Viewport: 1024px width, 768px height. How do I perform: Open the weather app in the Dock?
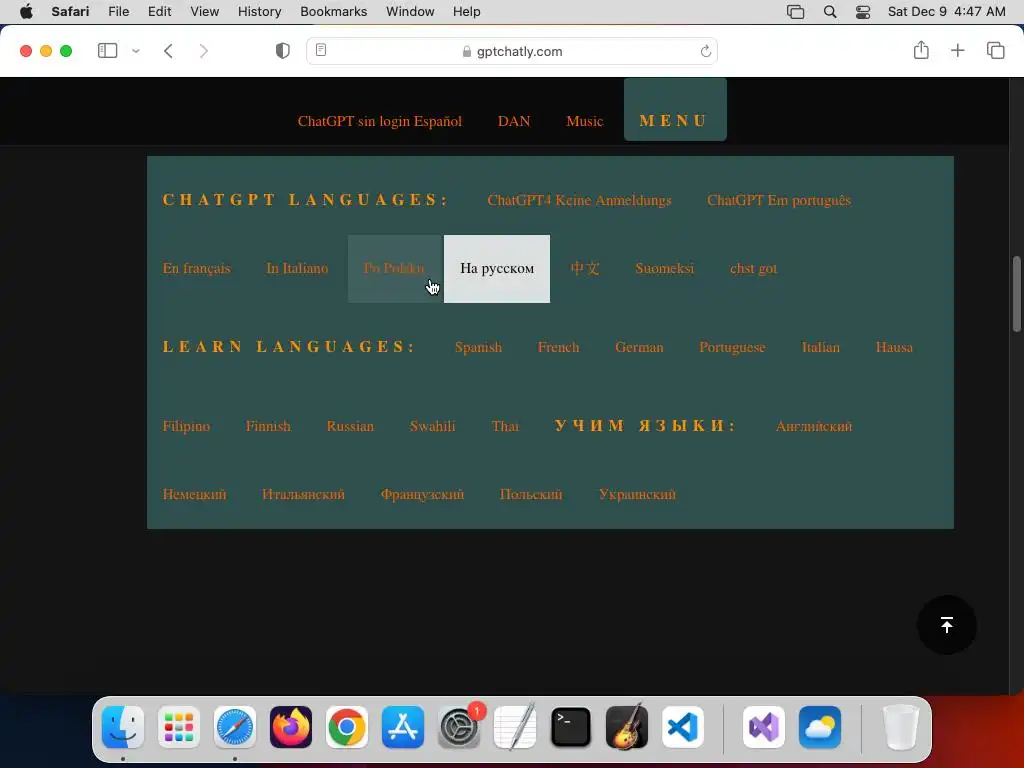tap(820, 727)
